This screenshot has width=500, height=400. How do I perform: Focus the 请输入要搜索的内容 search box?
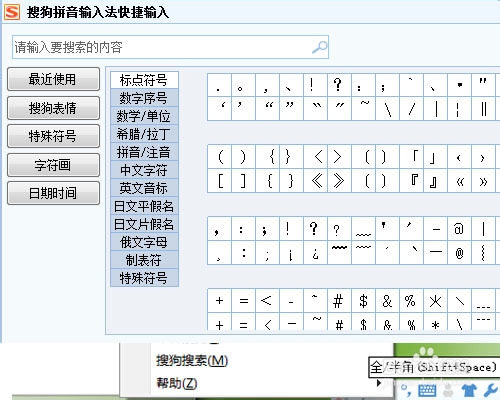pyautogui.click(x=170, y=47)
